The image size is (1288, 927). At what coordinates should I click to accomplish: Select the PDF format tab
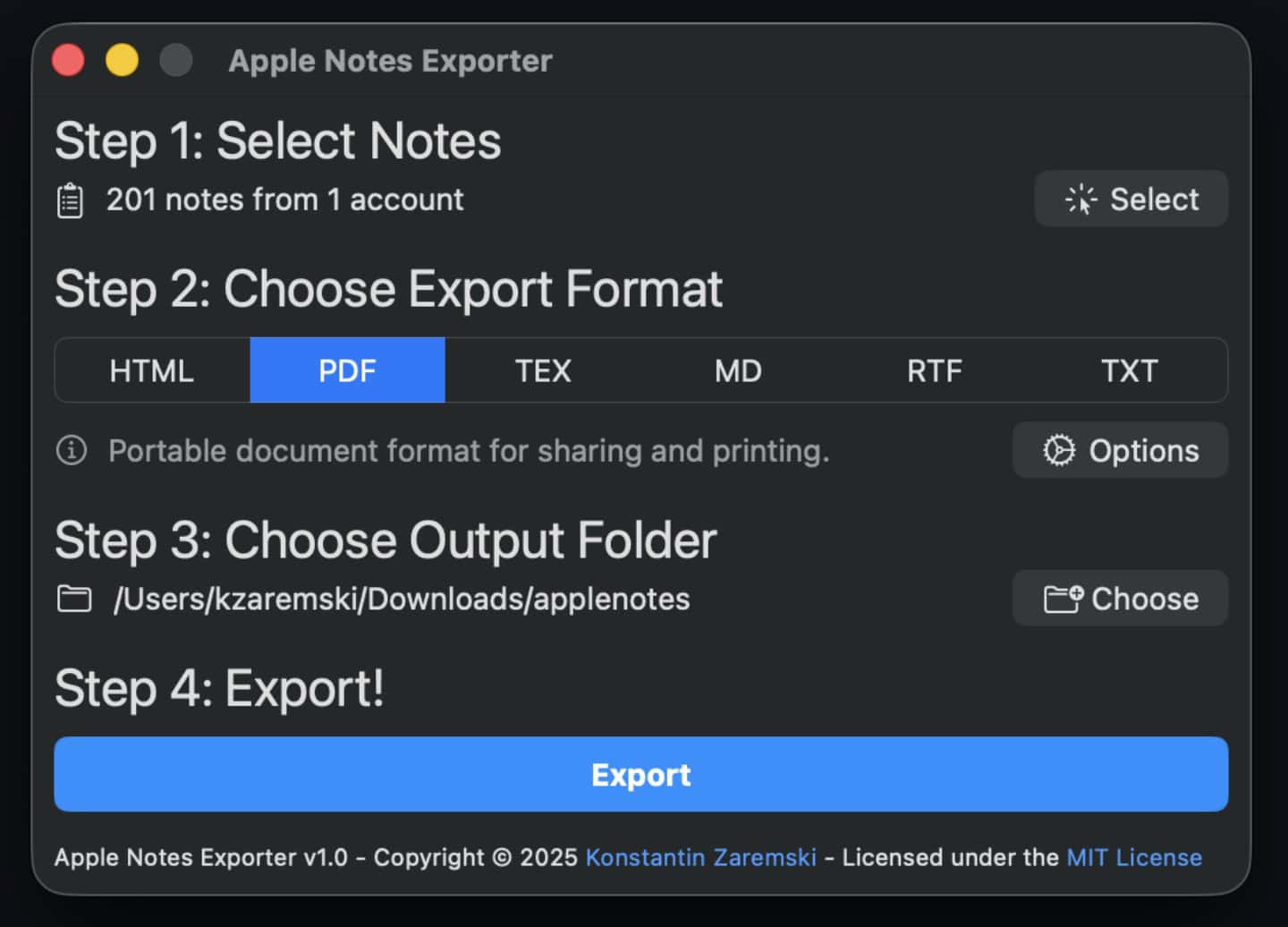tap(347, 370)
